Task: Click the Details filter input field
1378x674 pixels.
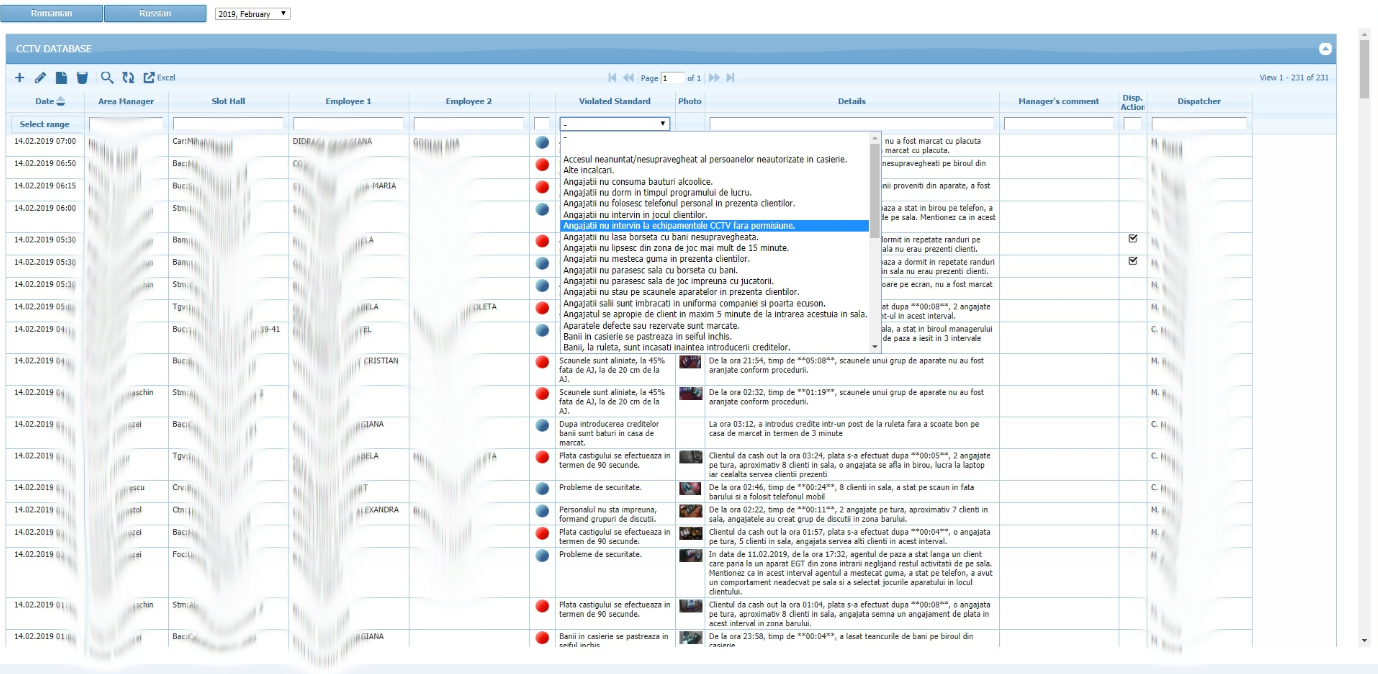Action: (x=851, y=124)
